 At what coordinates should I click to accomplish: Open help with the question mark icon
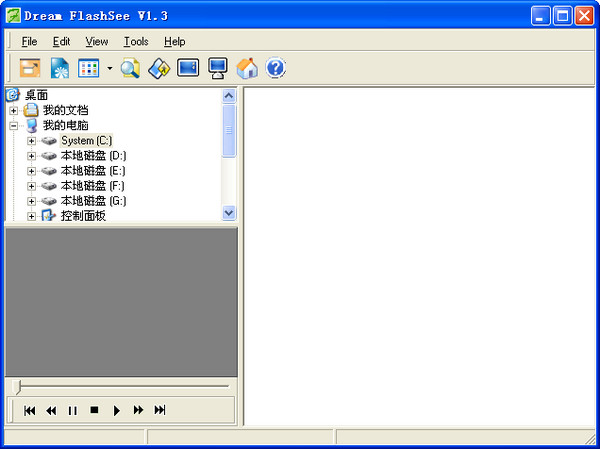click(276, 68)
